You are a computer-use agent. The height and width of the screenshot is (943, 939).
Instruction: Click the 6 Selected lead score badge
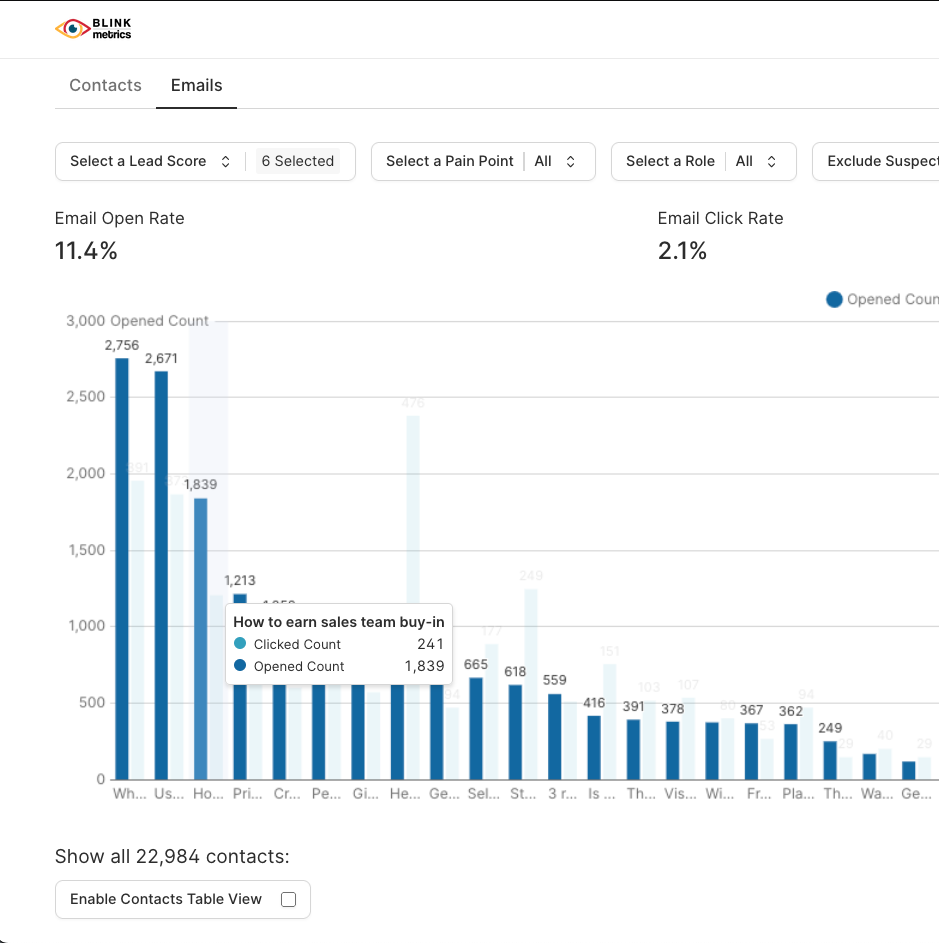pos(297,161)
